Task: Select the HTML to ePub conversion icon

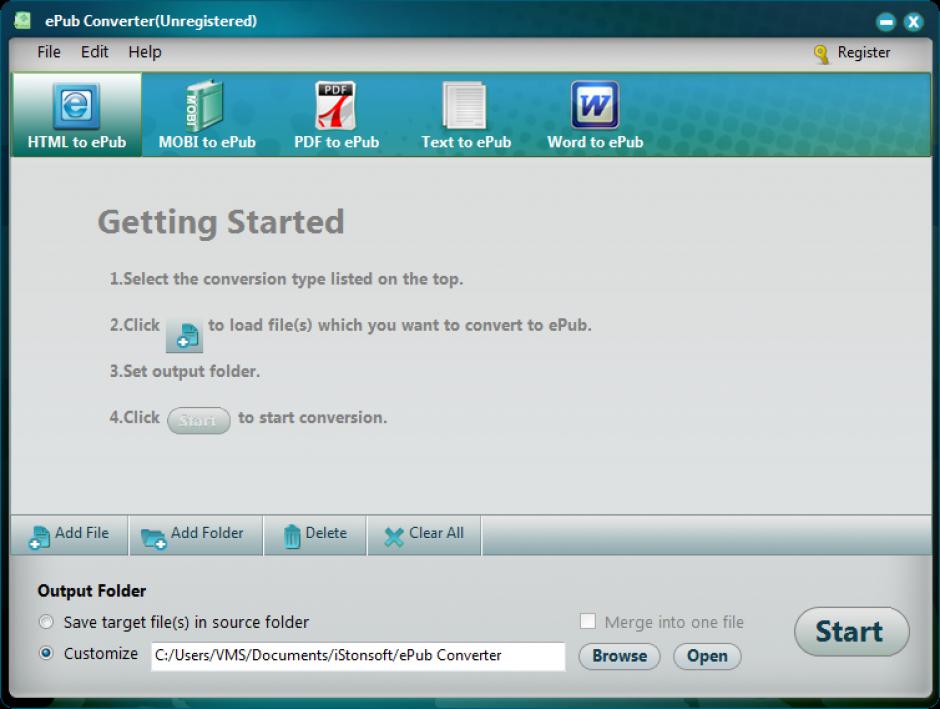Action: click(x=76, y=107)
